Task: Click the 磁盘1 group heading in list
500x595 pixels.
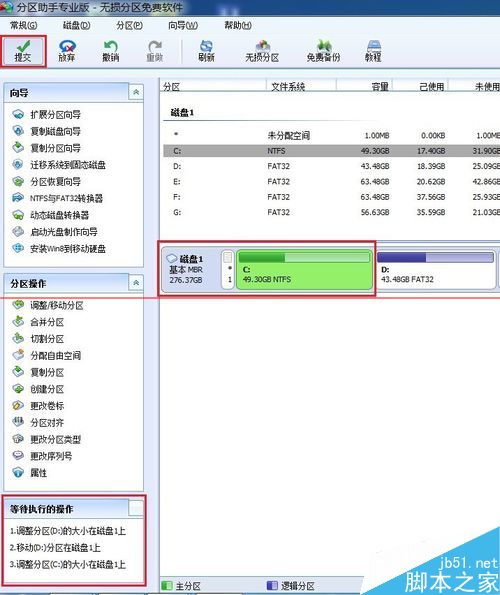Action: pos(182,112)
